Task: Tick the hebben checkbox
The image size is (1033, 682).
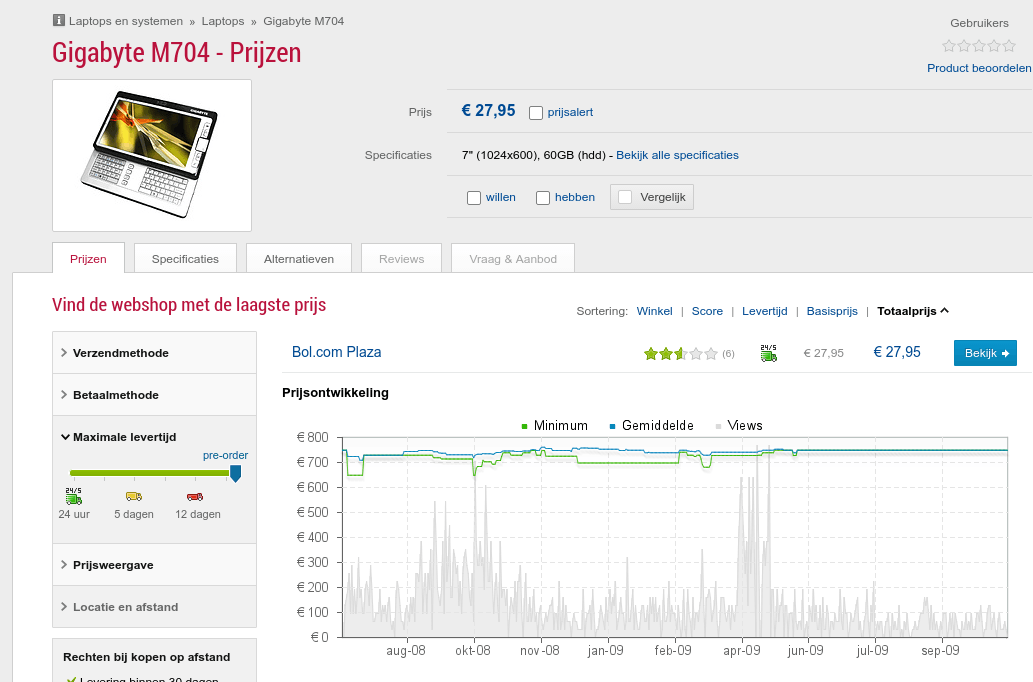Action: (x=543, y=198)
